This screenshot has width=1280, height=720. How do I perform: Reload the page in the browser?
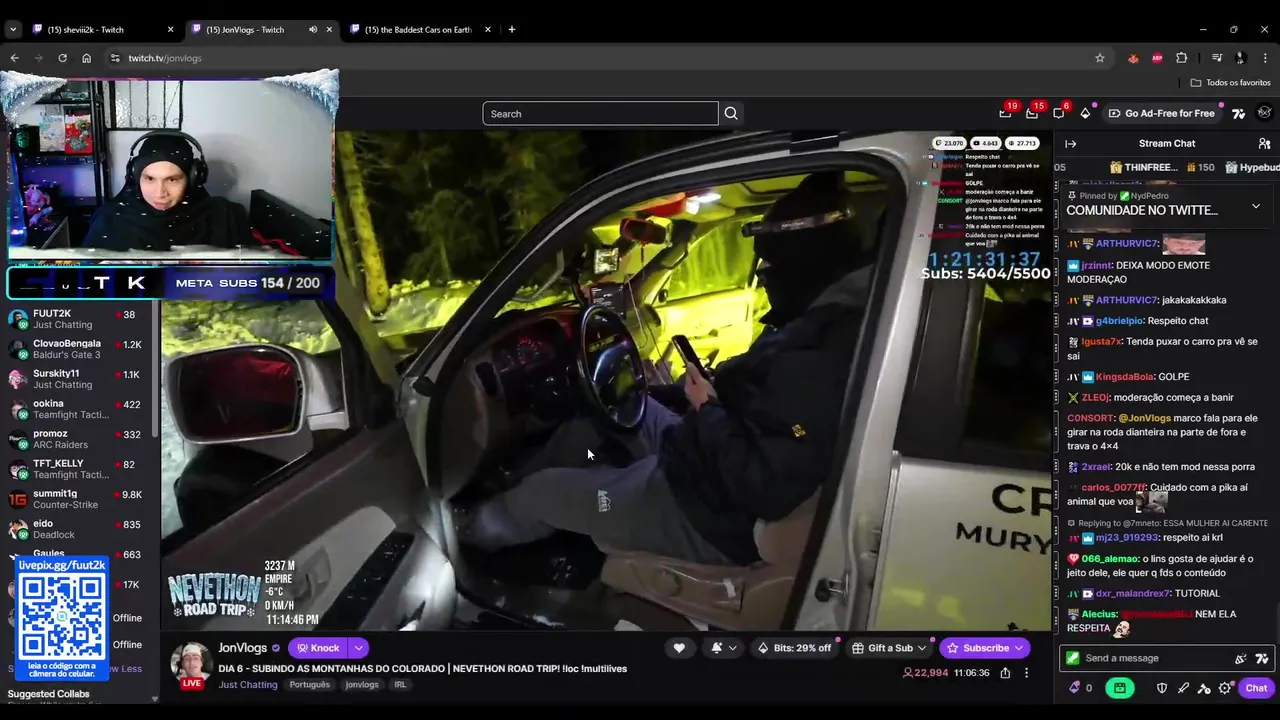point(62,58)
